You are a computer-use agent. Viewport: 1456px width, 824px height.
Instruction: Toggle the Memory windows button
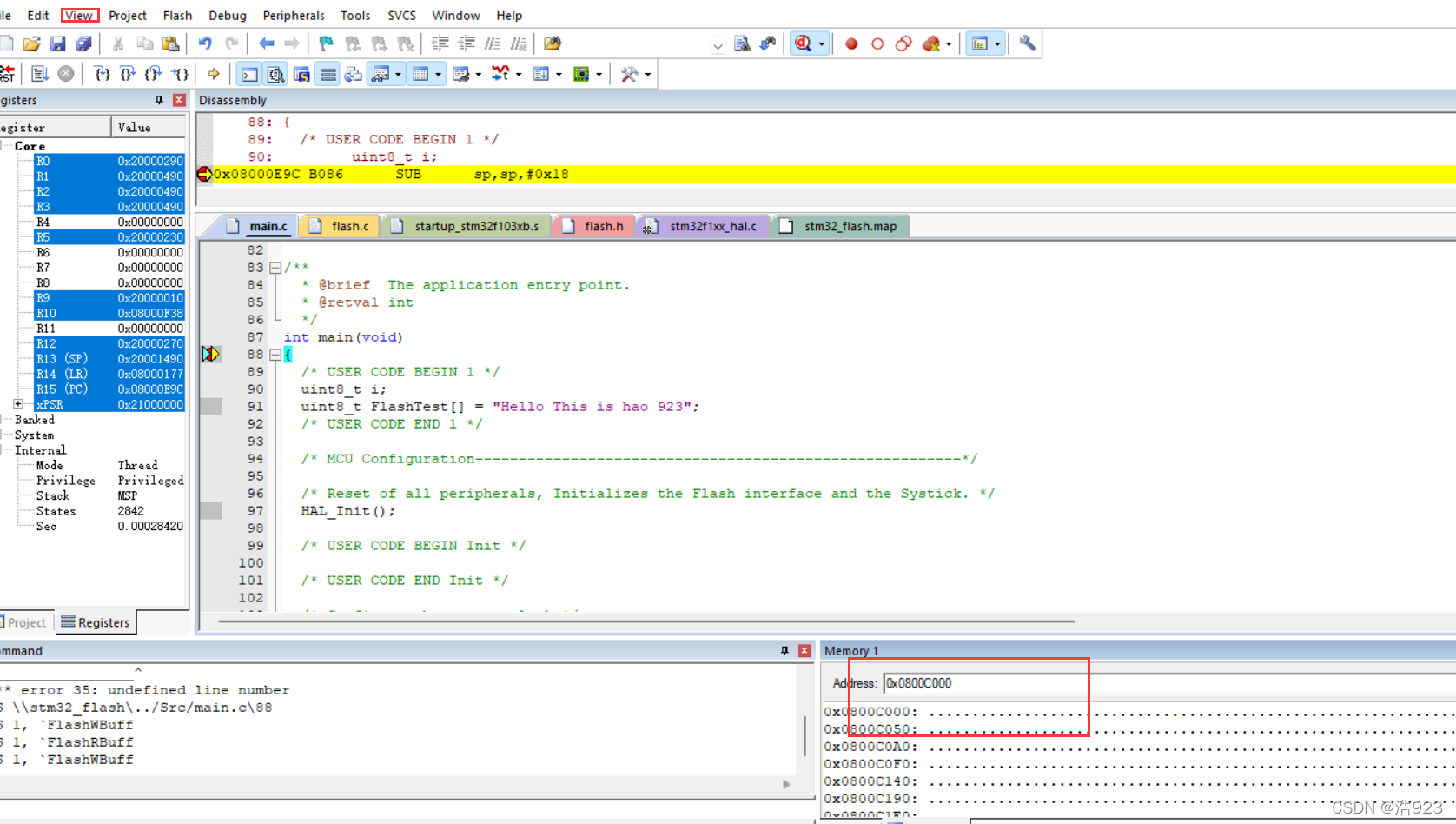pyautogui.click(x=420, y=74)
